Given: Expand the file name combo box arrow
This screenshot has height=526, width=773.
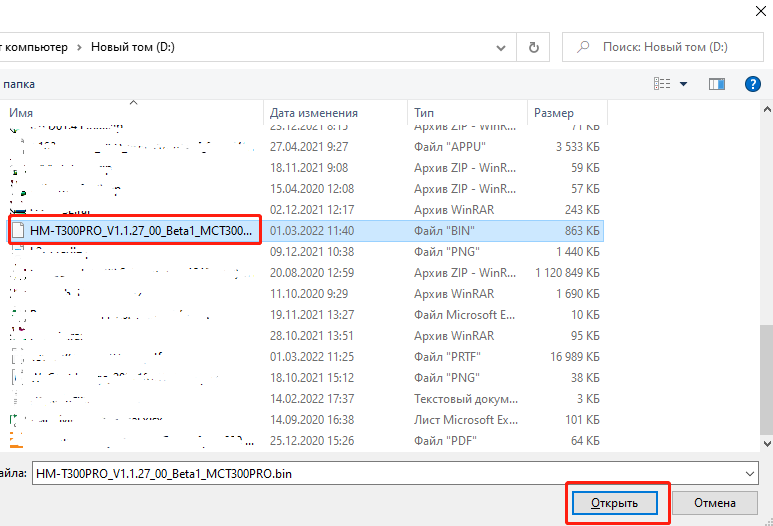Looking at the screenshot, I should point(750,471).
